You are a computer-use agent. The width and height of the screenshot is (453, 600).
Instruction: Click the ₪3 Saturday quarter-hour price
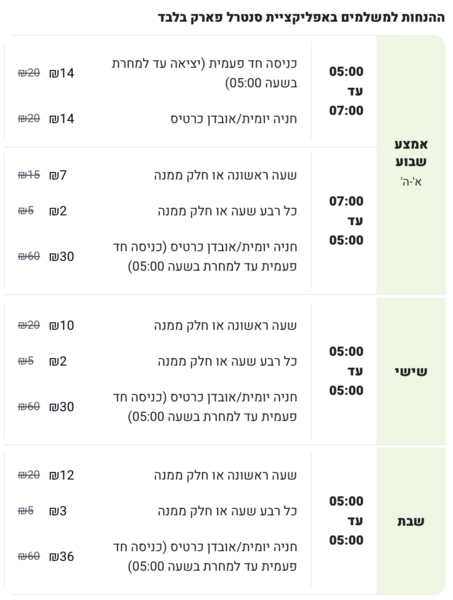point(58,511)
